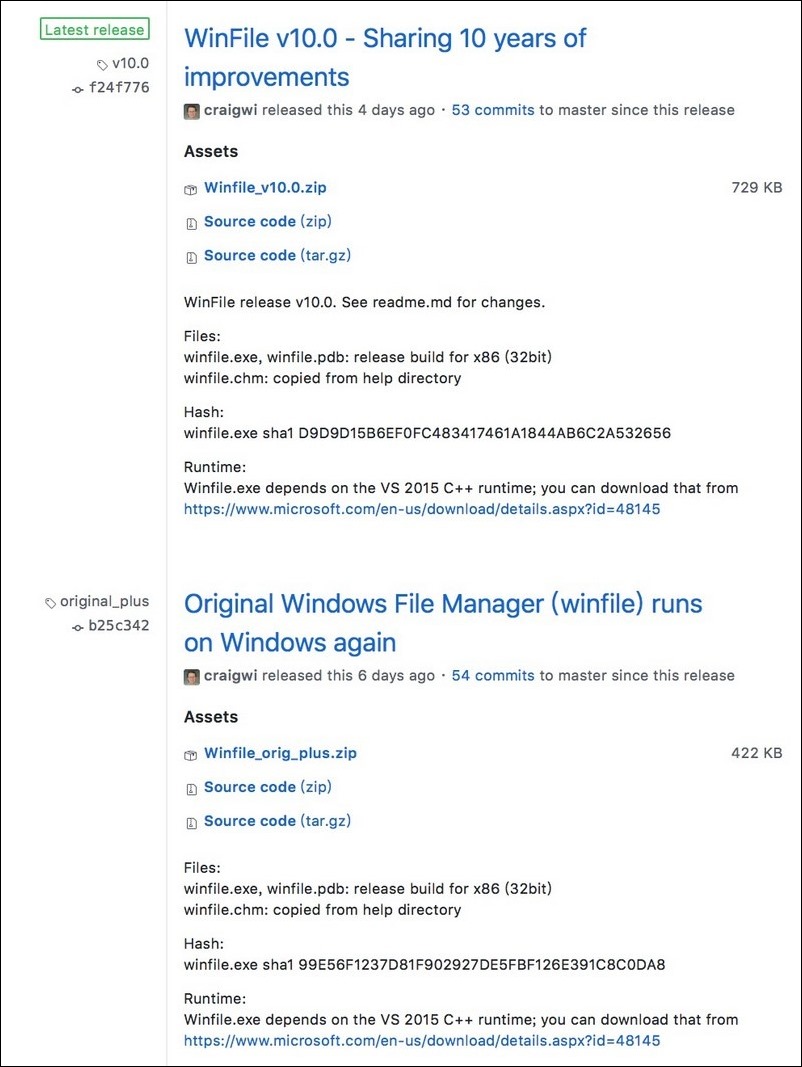
Task: Open the Microsoft download link under v10.0
Action: [x=422, y=509]
